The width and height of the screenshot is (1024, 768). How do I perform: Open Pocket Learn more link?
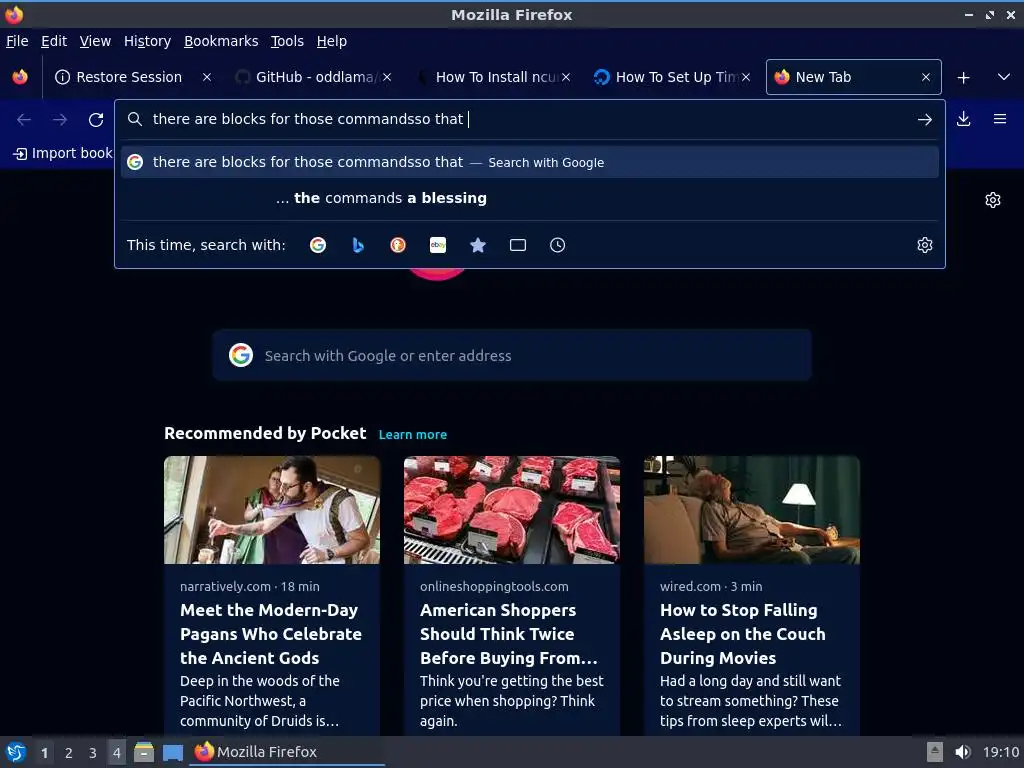pos(413,435)
